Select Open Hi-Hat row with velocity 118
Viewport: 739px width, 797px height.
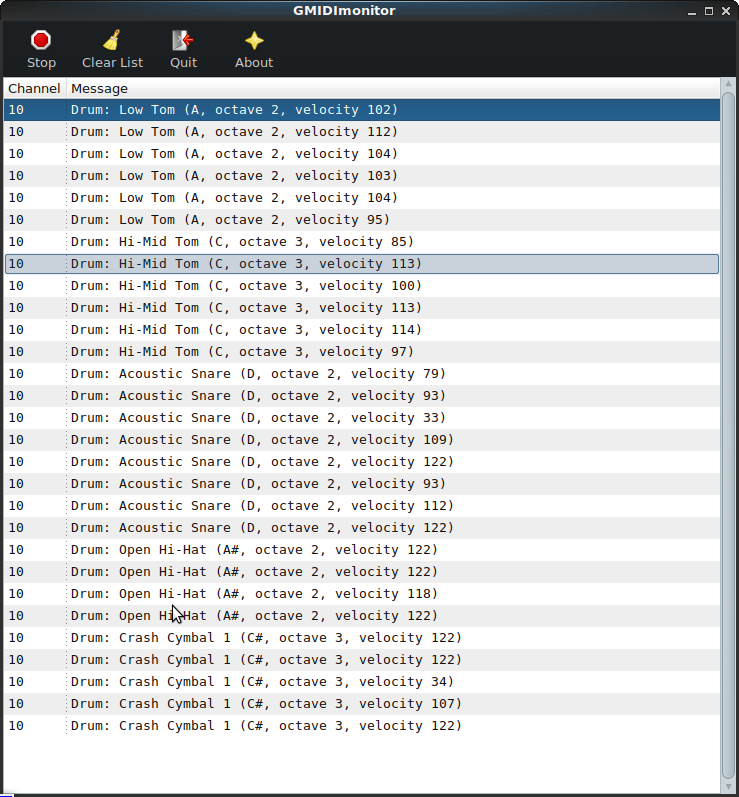tap(362, 594)
